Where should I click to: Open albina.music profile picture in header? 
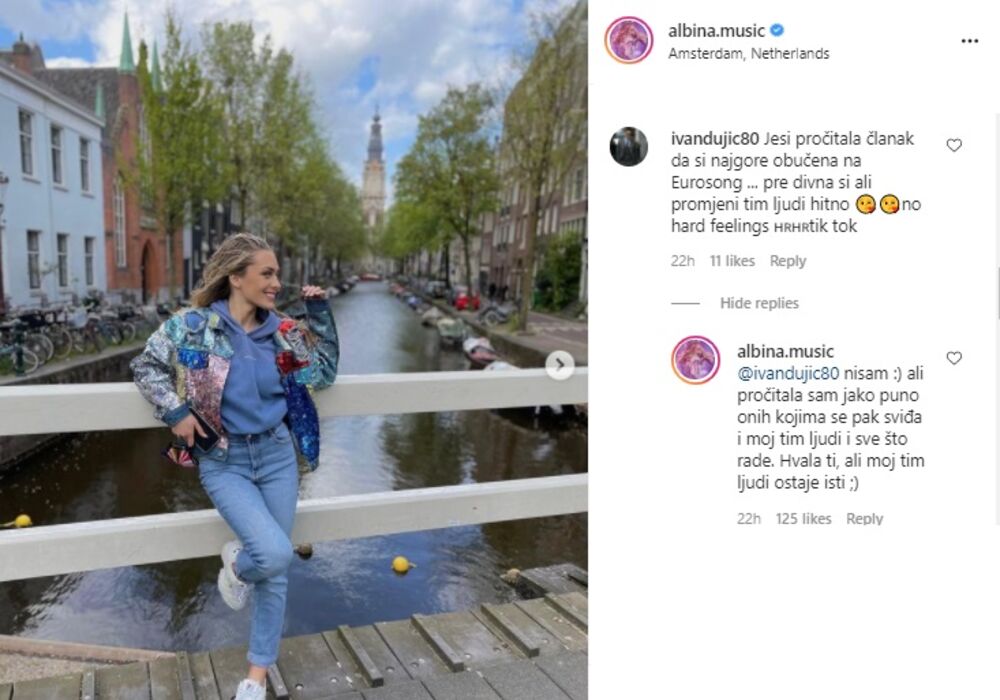tap(629, 40)
